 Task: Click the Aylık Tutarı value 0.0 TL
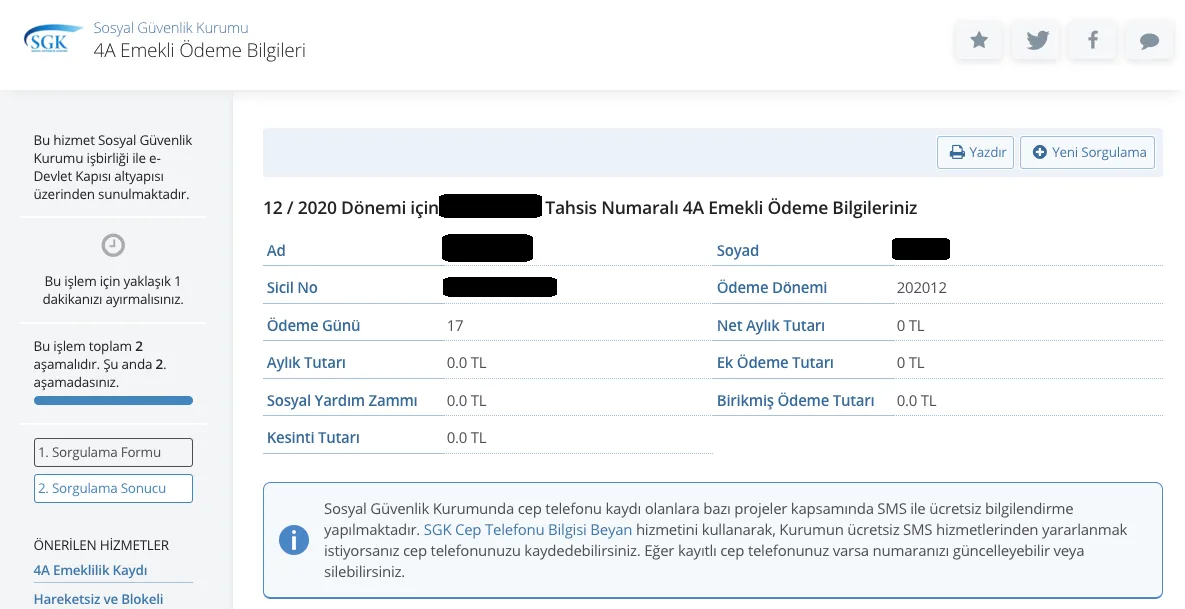(466, 363)
